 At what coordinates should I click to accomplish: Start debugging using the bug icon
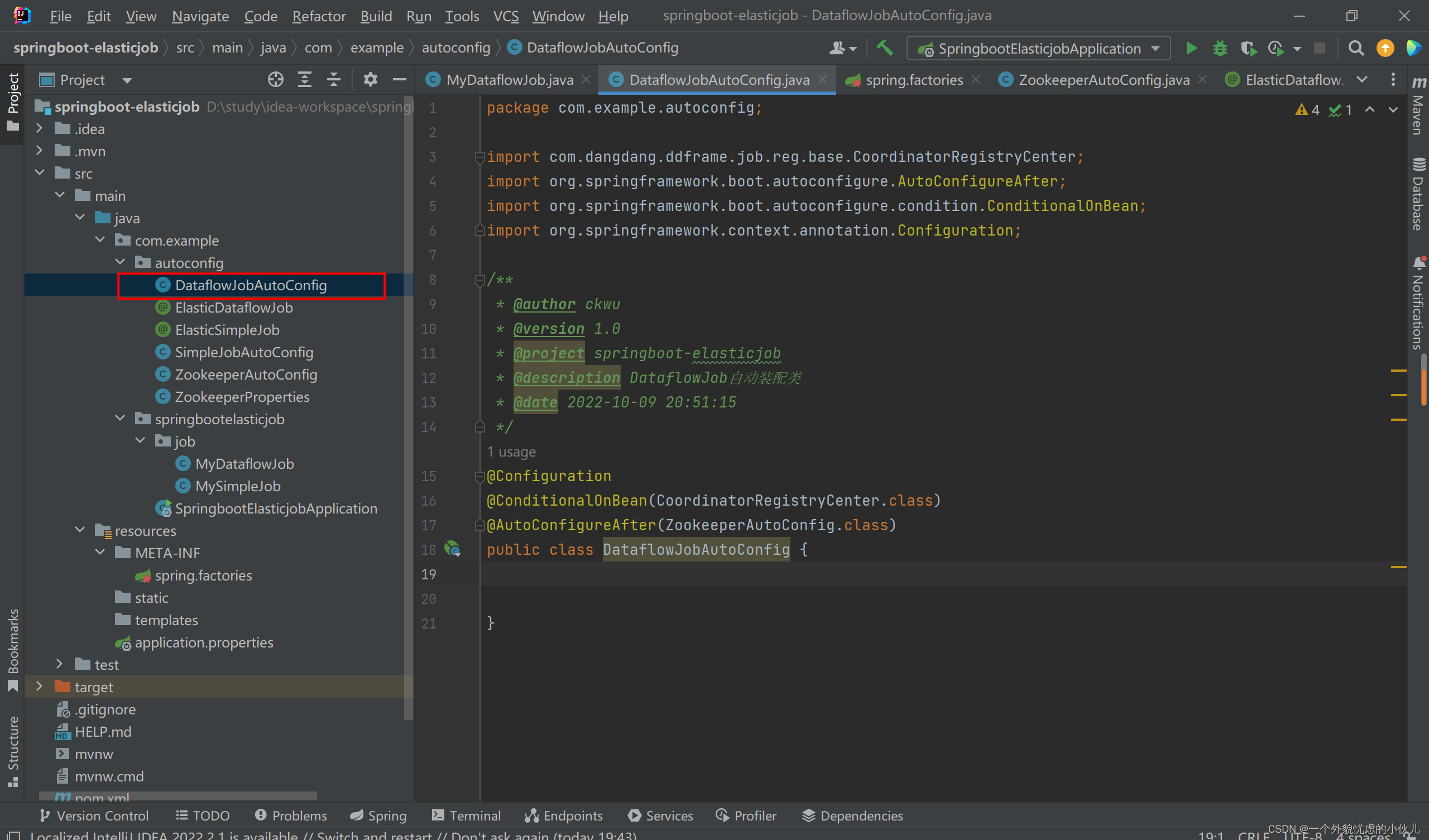click(x=1220, y=48)
